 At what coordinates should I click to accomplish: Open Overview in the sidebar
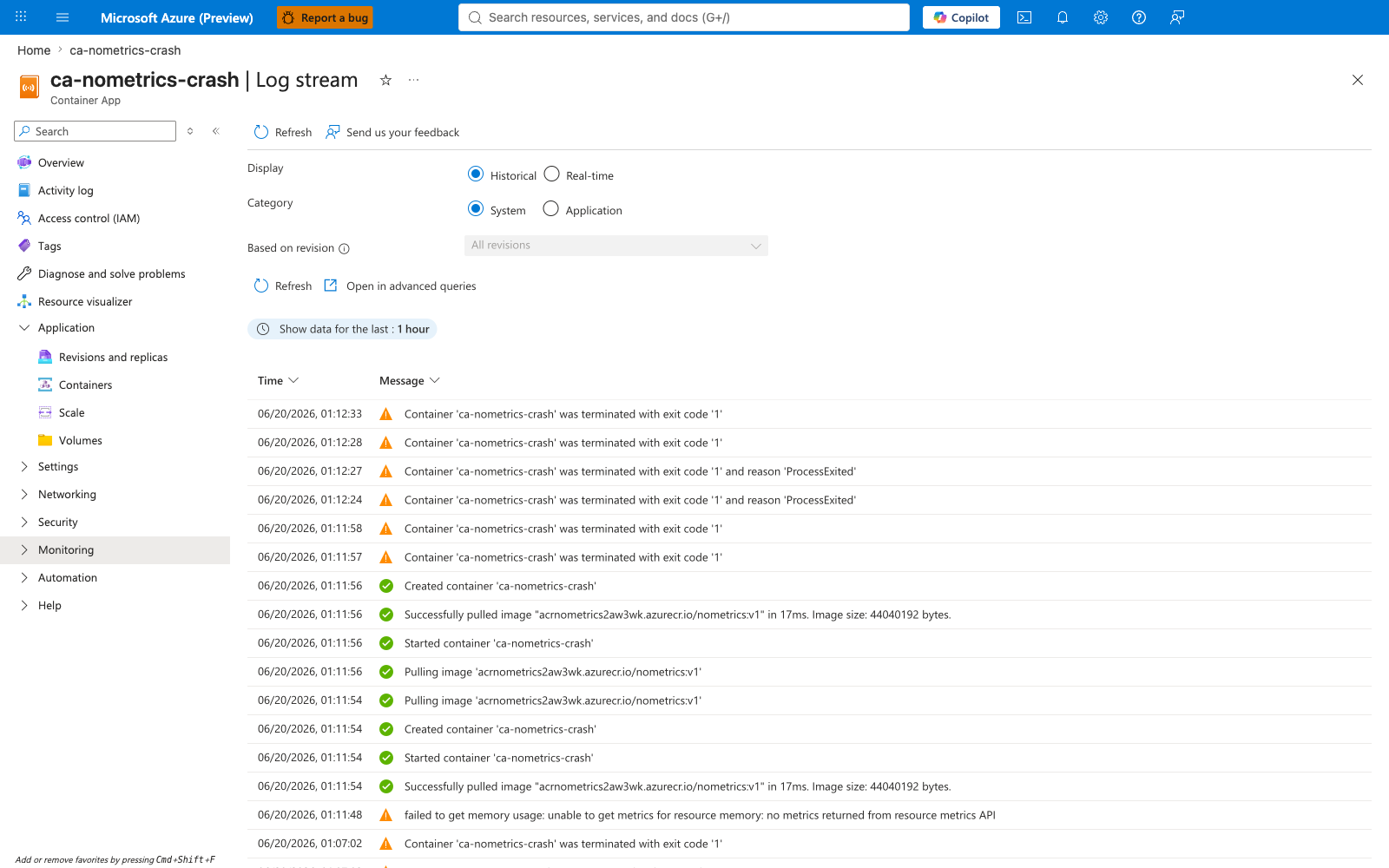(x=61, y=162)
